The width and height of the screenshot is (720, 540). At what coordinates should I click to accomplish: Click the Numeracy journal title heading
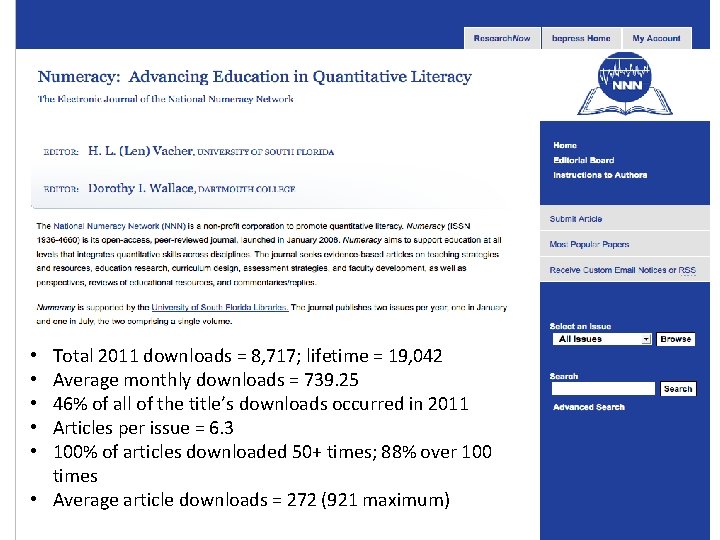point(254,77)
